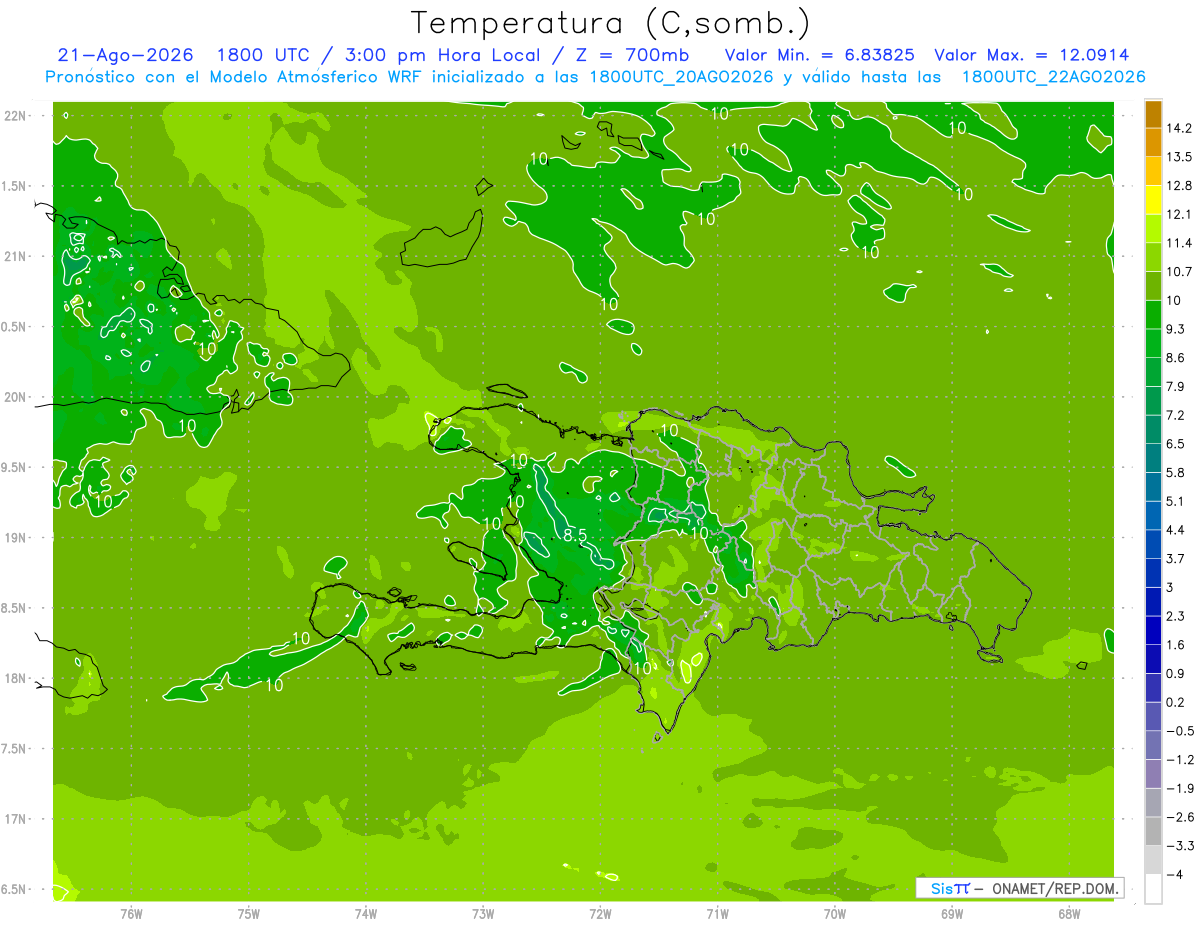1200x927 pixels.
Task: Click the "0.9" color scale label
Action: point(1177,673)
